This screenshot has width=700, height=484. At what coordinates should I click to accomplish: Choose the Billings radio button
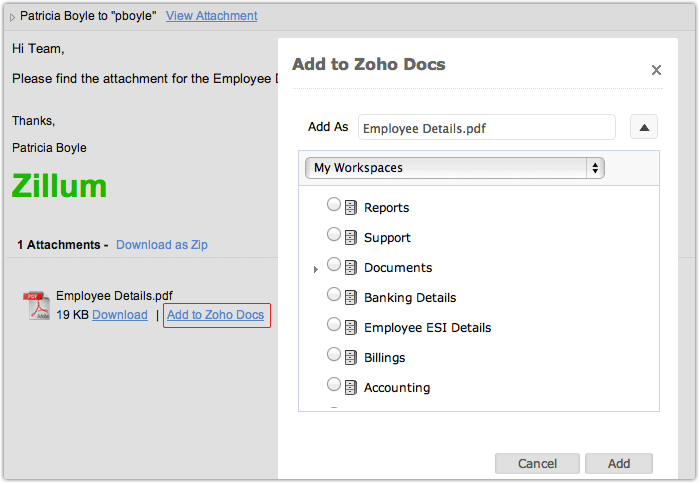tap(334, 355)
